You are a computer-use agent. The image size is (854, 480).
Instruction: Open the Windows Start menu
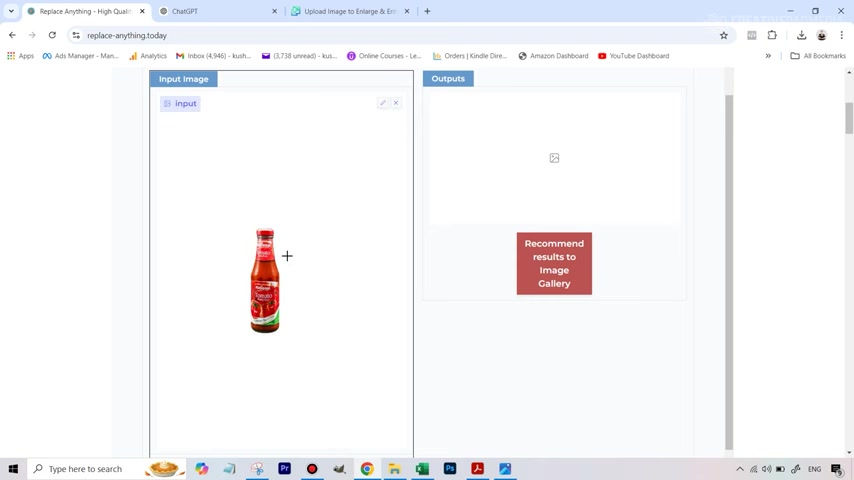tap(13, 469)
